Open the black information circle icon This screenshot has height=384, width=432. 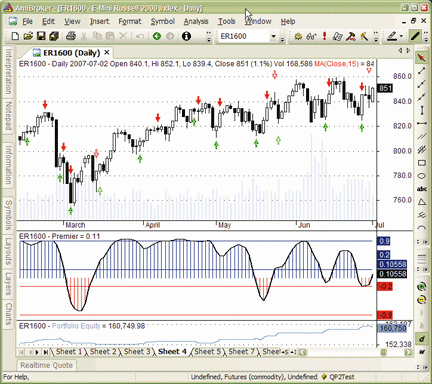186,36
